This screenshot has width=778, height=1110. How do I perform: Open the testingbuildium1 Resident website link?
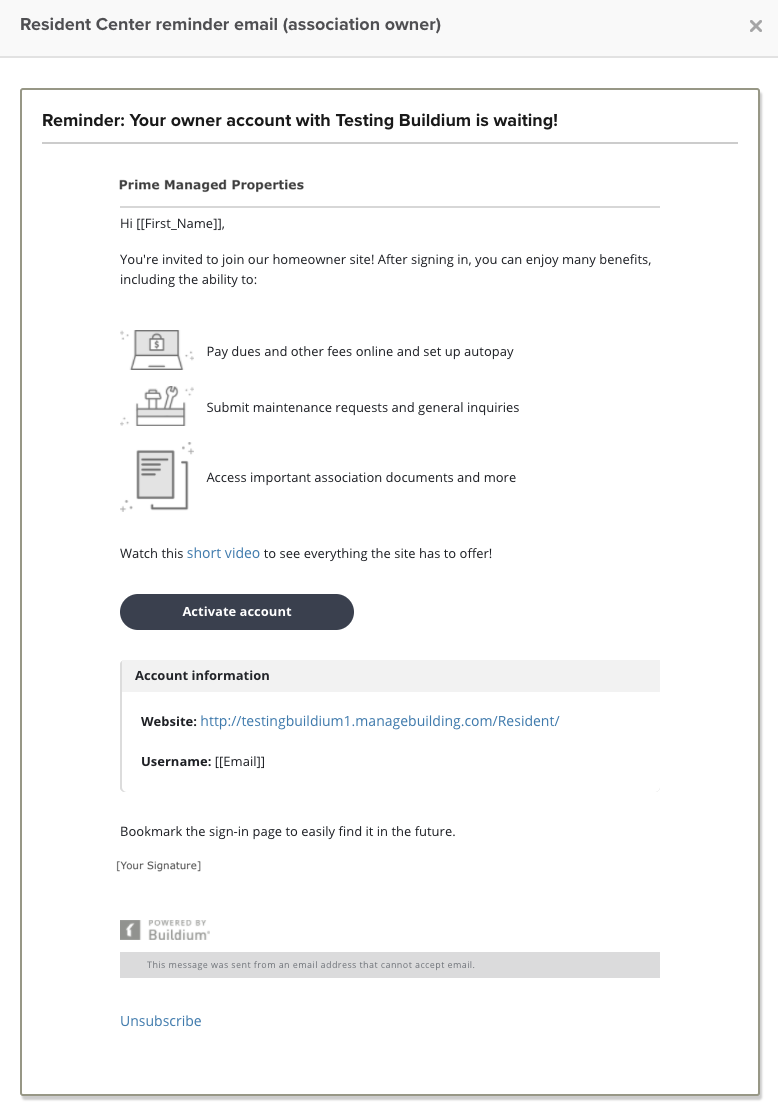pos(379,721)
